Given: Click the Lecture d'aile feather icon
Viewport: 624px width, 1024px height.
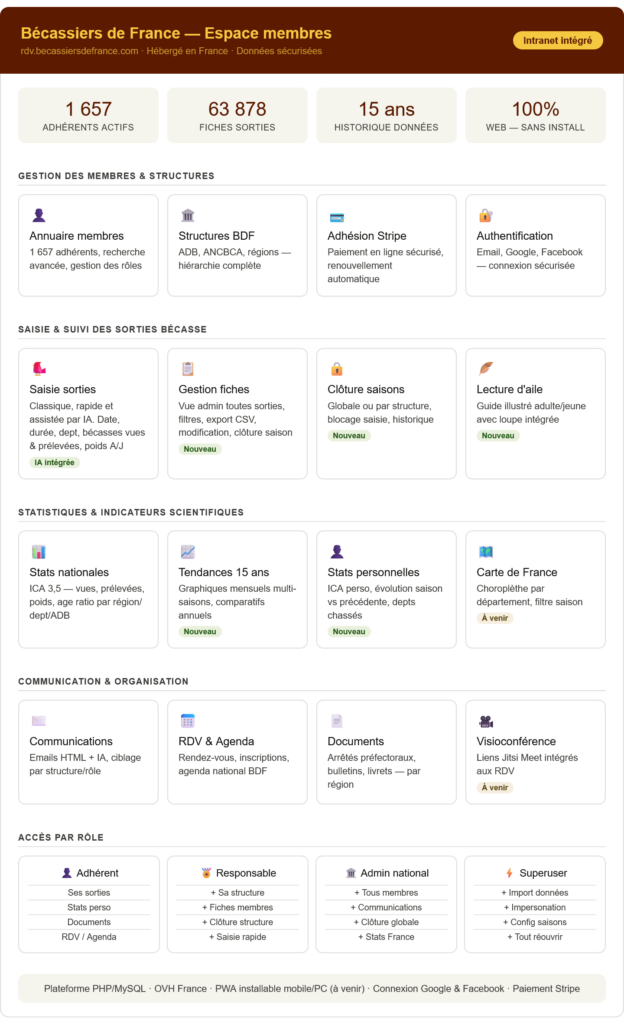Looking at the screenshot, I should (x=486, y=368).
